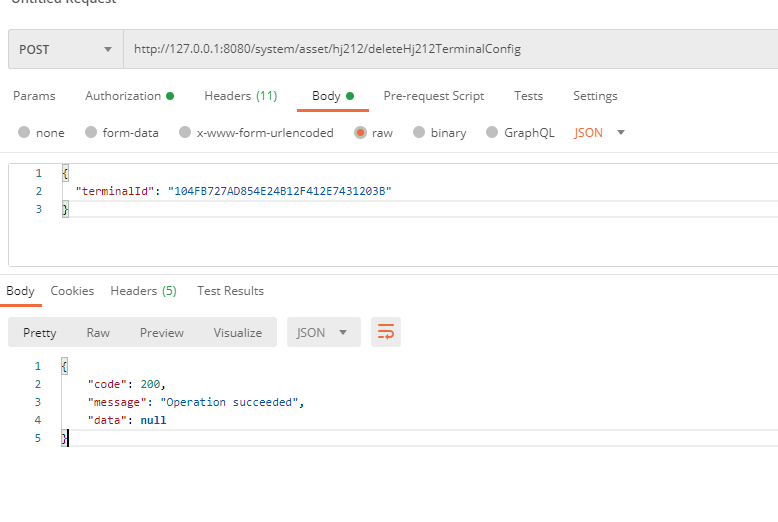The width and height of the screenshot is (778, 522).
Task: Choose x-www-form-urlencoded body type
Action: [184, 133]
